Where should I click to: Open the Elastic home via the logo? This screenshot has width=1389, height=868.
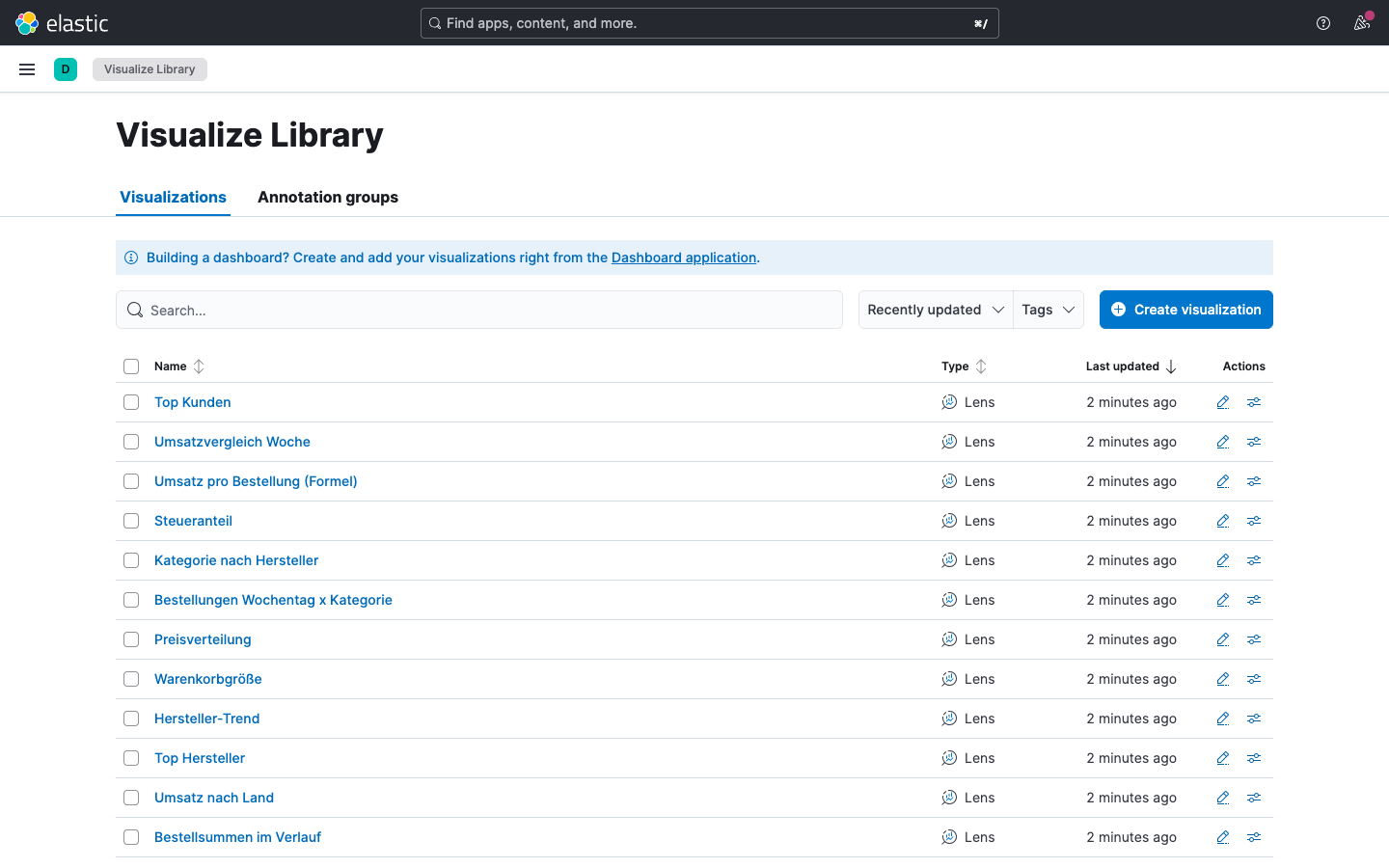pos(58,22)
